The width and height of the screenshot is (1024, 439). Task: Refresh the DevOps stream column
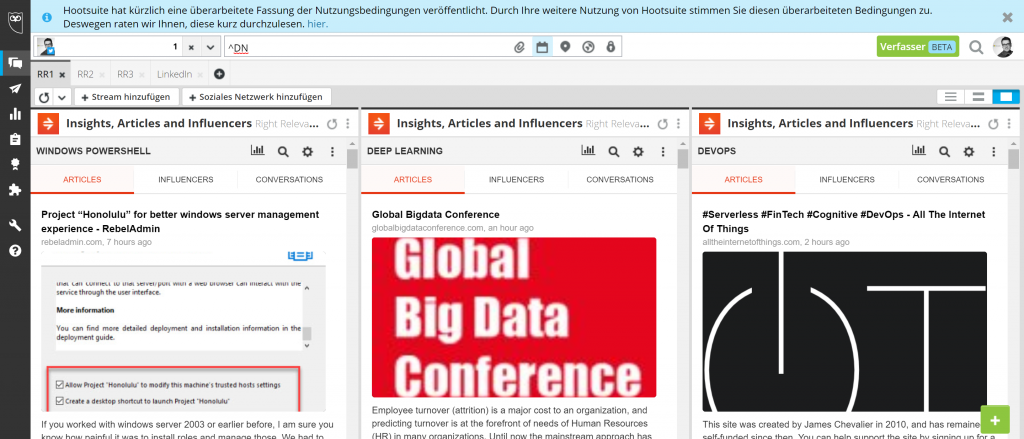[993, 124]
